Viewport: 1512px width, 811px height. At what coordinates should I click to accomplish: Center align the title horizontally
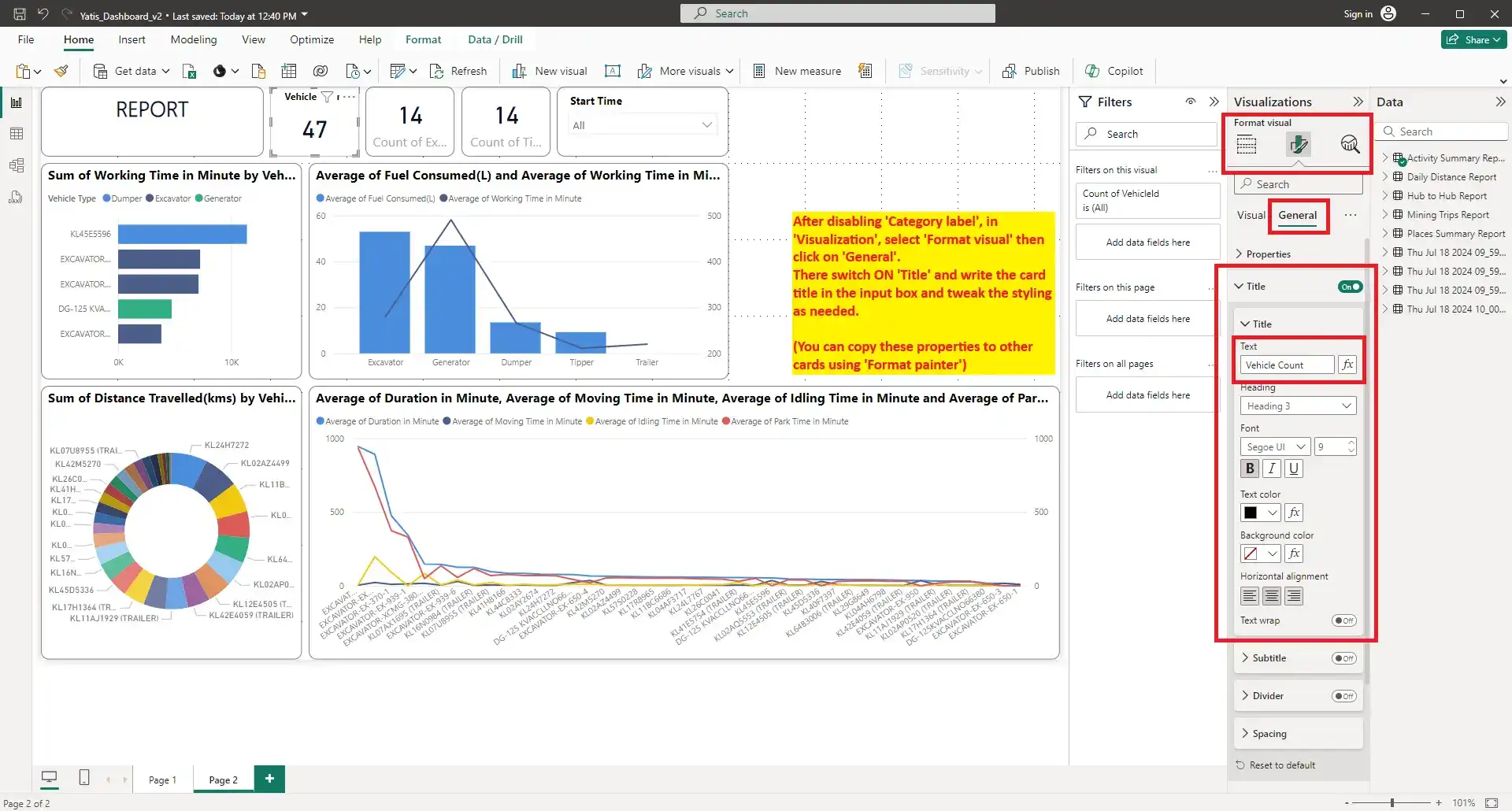pyautogui.click(x=1271, y=596)
